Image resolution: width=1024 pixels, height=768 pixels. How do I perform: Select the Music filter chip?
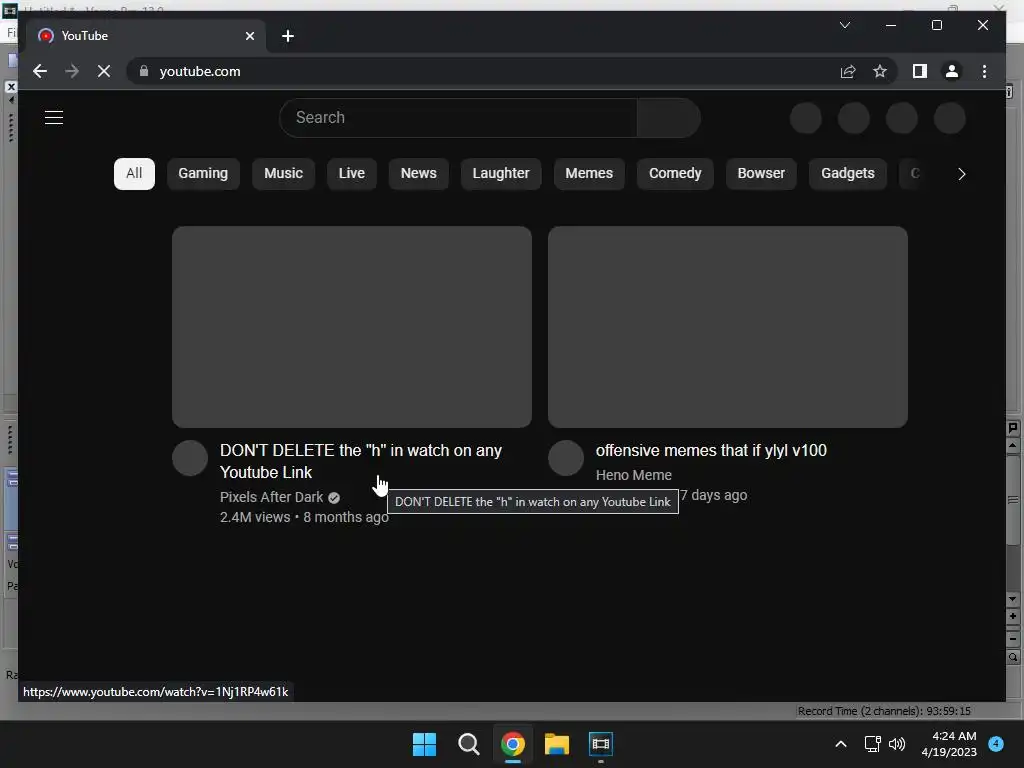pyautogui.click(x=283, y=174)
